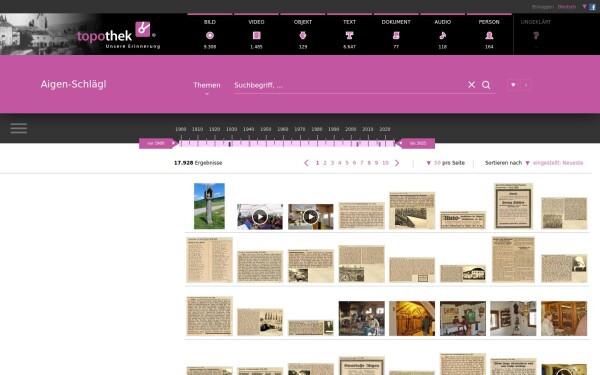Click the info button right of the heart
This screenshot has height=375, width=600.
click(526, 85)
